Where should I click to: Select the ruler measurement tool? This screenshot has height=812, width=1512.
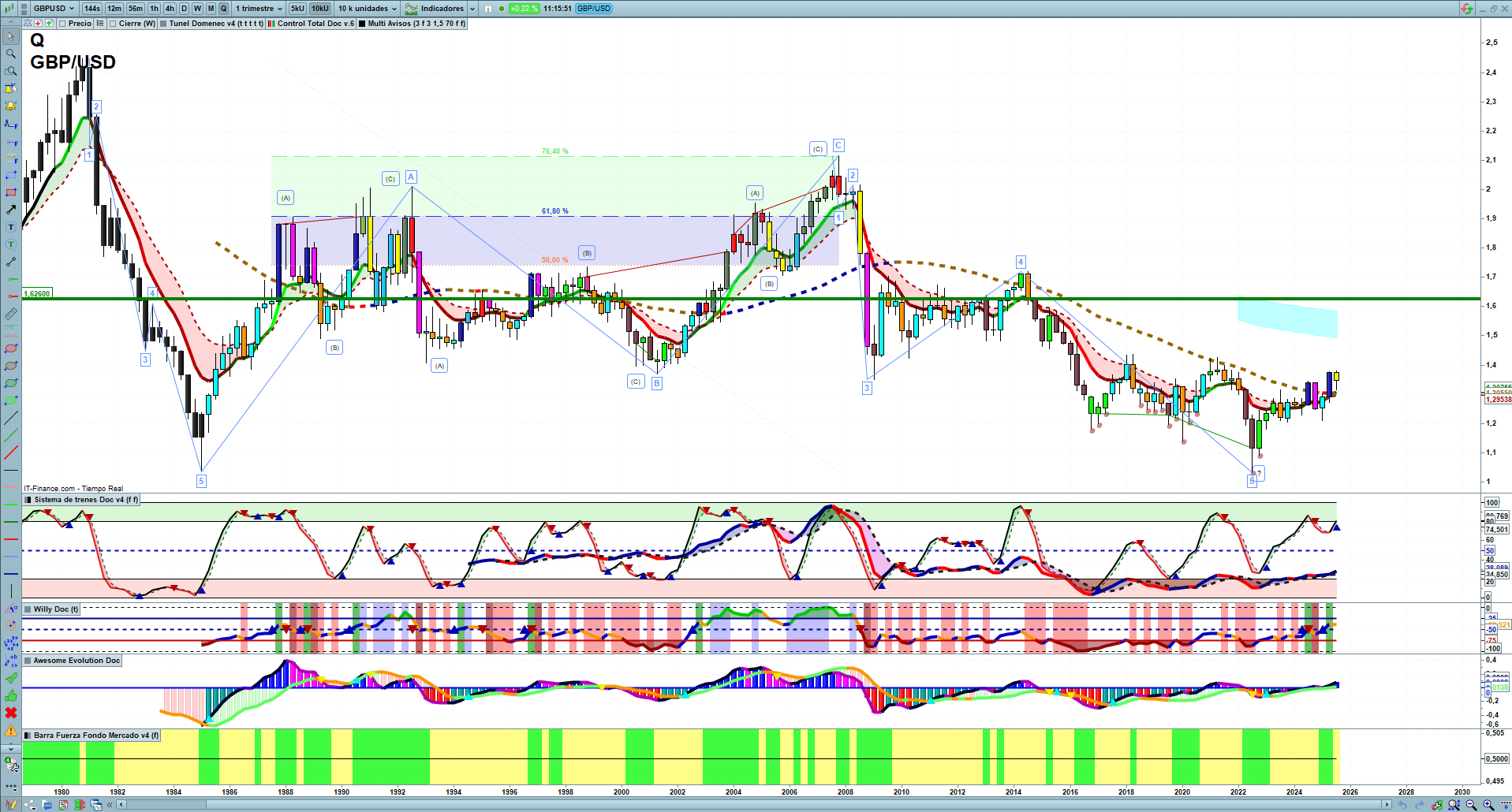pyautogui.click(x=11, y=314)
